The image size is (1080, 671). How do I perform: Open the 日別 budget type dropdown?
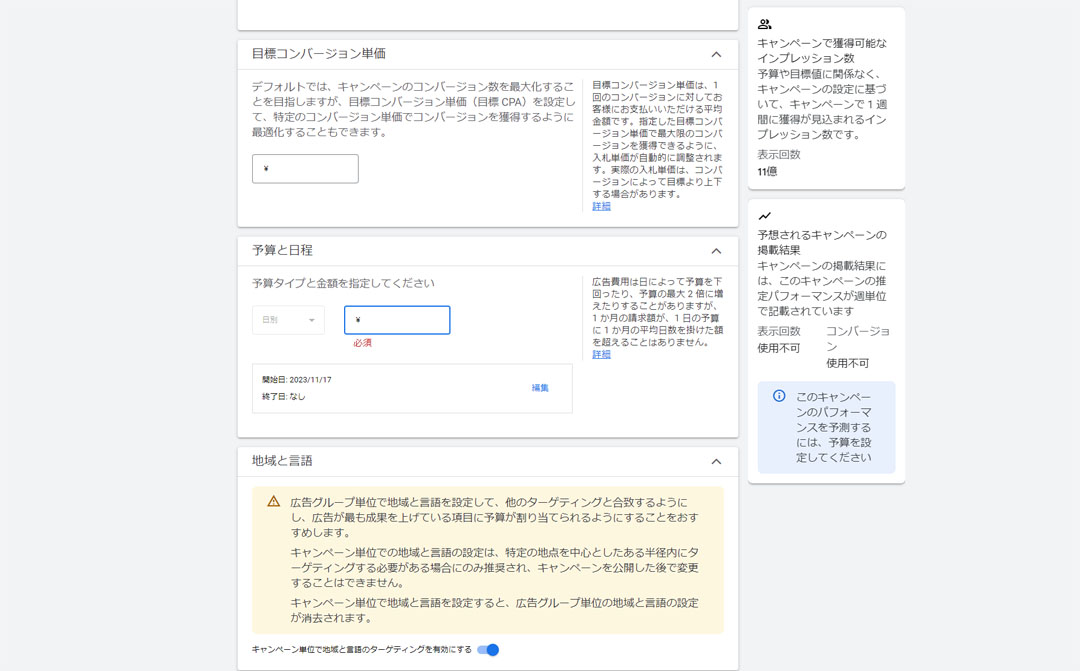click(288, 320)
